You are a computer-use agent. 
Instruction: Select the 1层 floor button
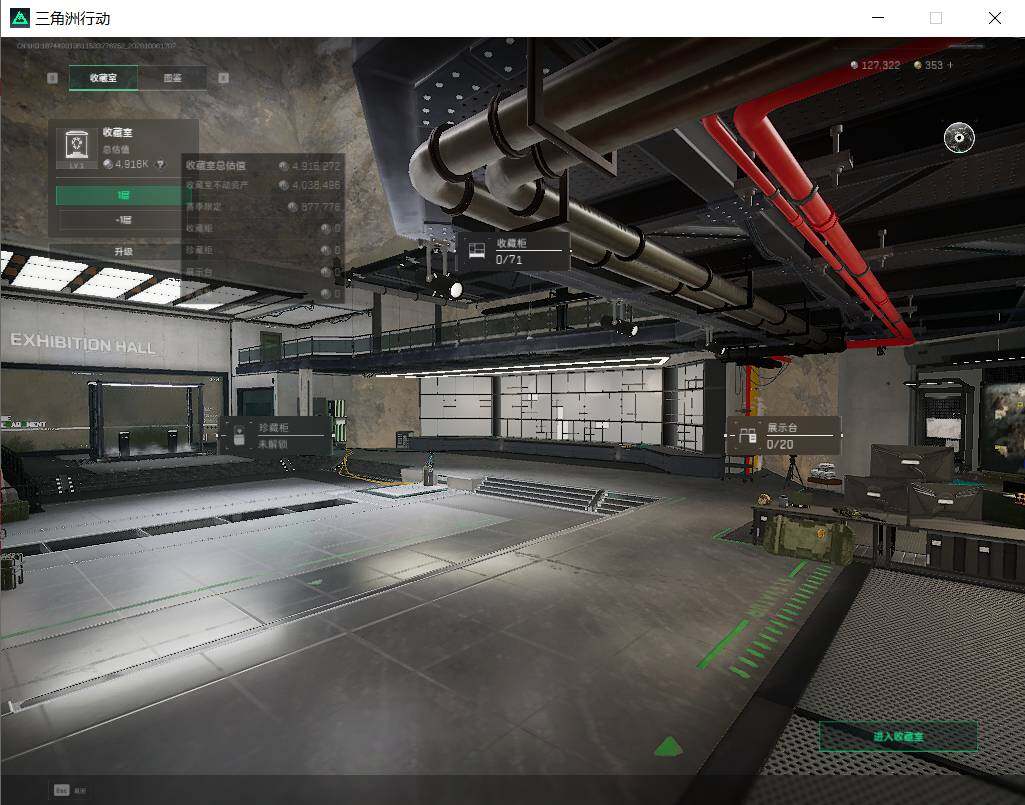coord(123,195)
